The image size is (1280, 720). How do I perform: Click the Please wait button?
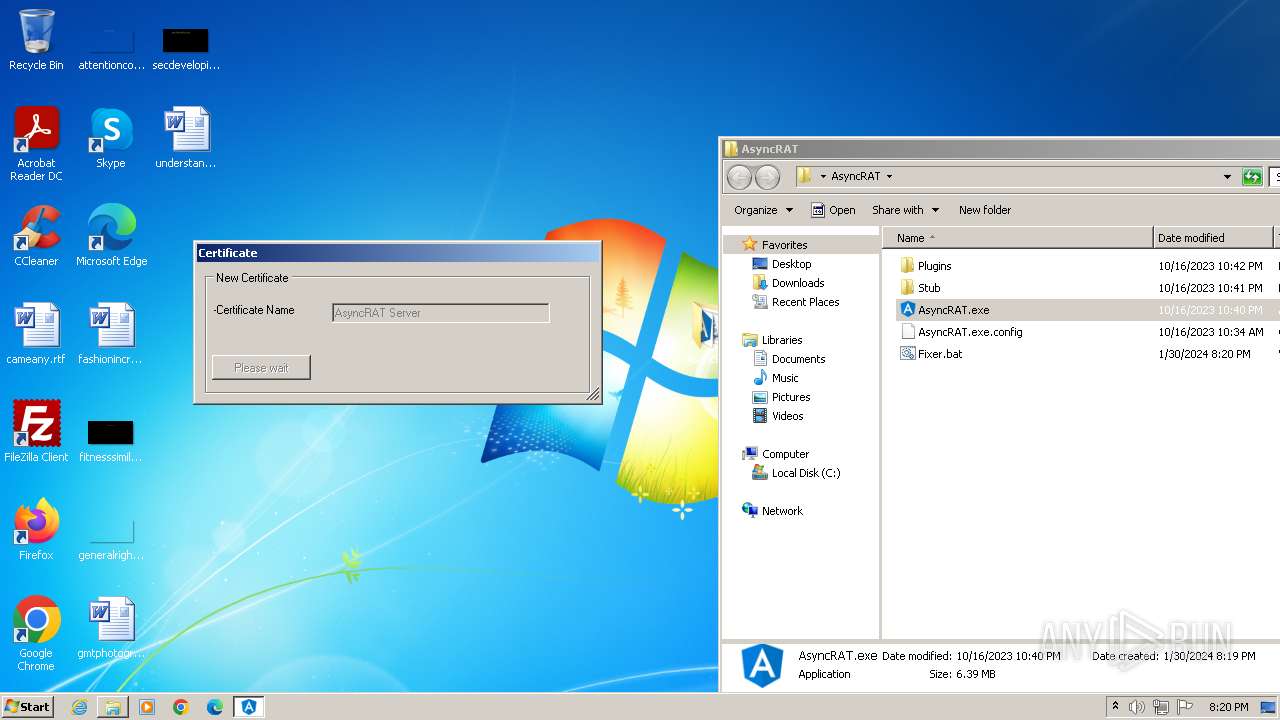(261, 368)
